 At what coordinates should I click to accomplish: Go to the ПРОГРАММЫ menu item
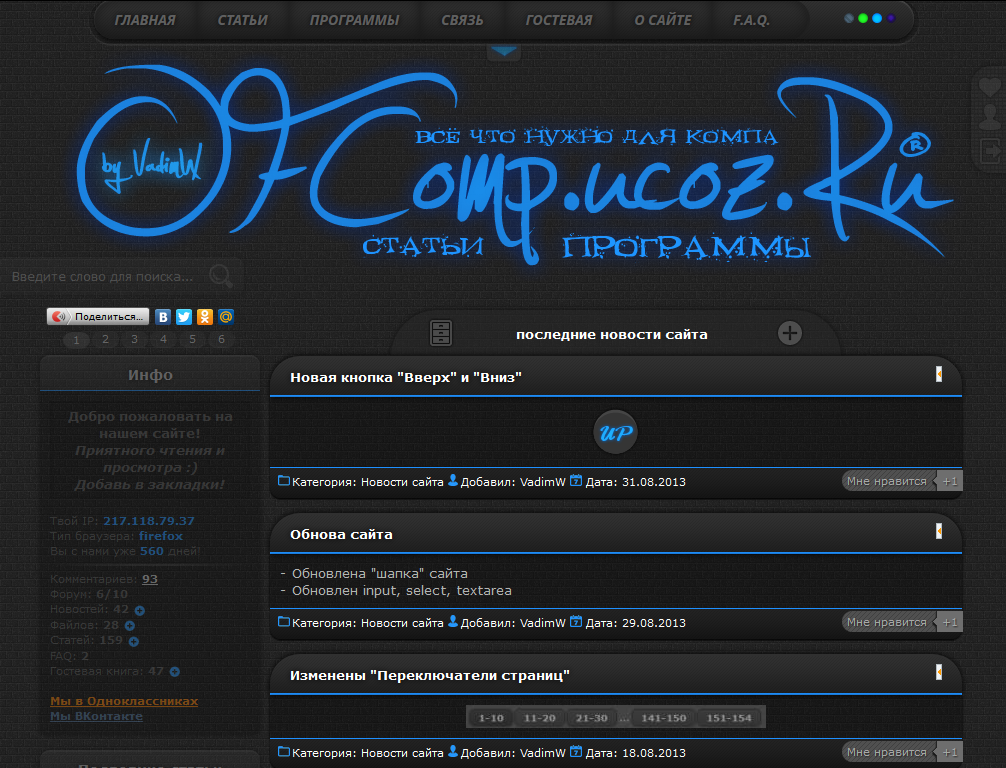tap(354, 20)
